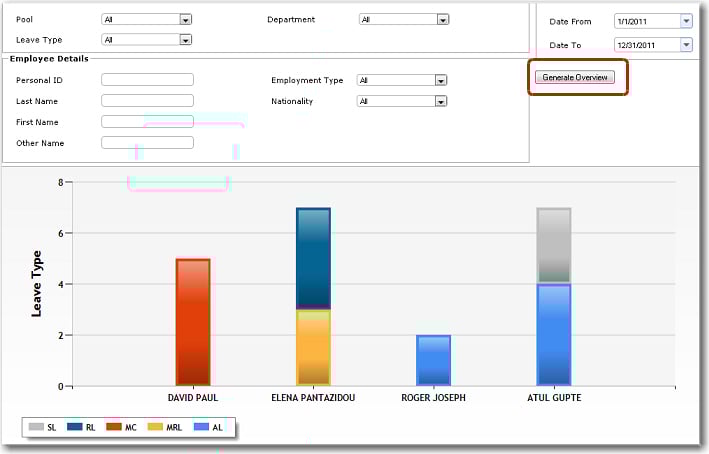The height and width of the screenshot is (454, 709).
Task: Select Elena Pantazidou's dark blue bar segment
Action: 313,257
